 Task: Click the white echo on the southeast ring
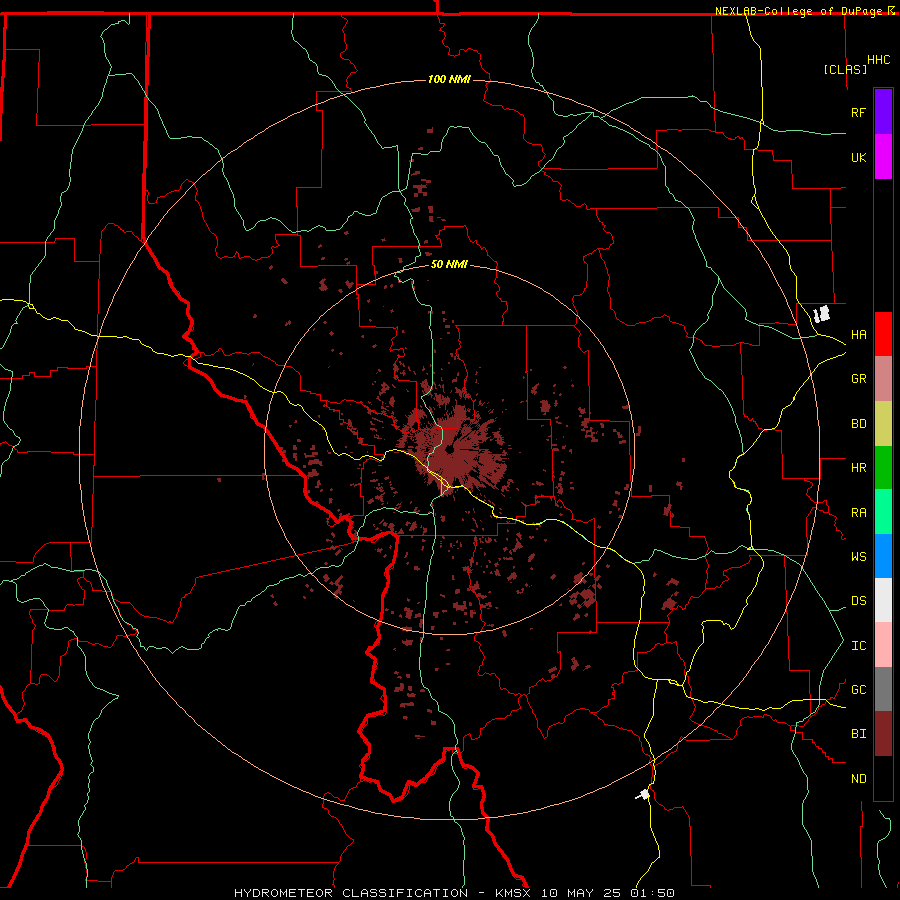click(x=643, y=794)
